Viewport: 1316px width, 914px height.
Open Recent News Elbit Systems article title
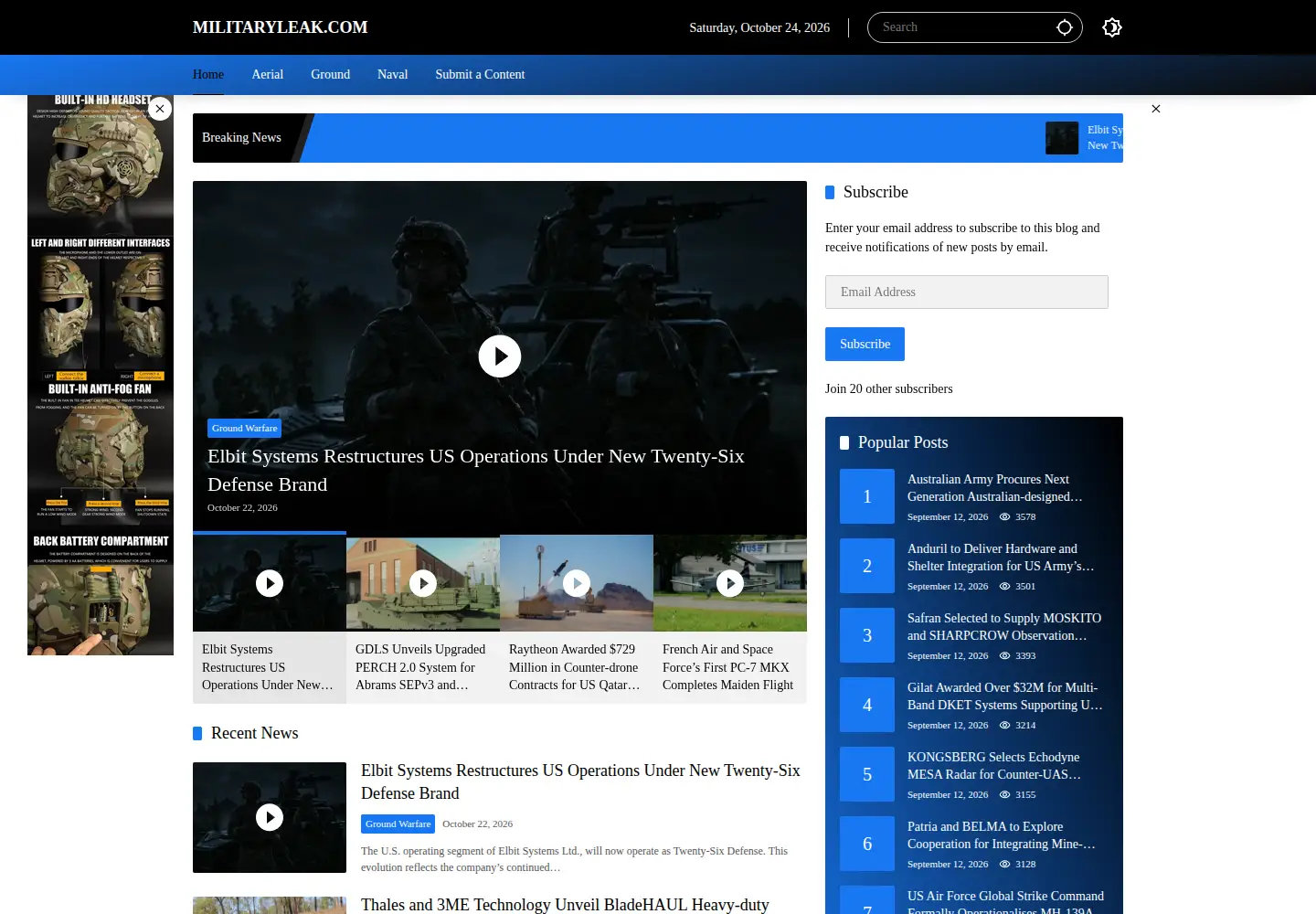point(580,781)
